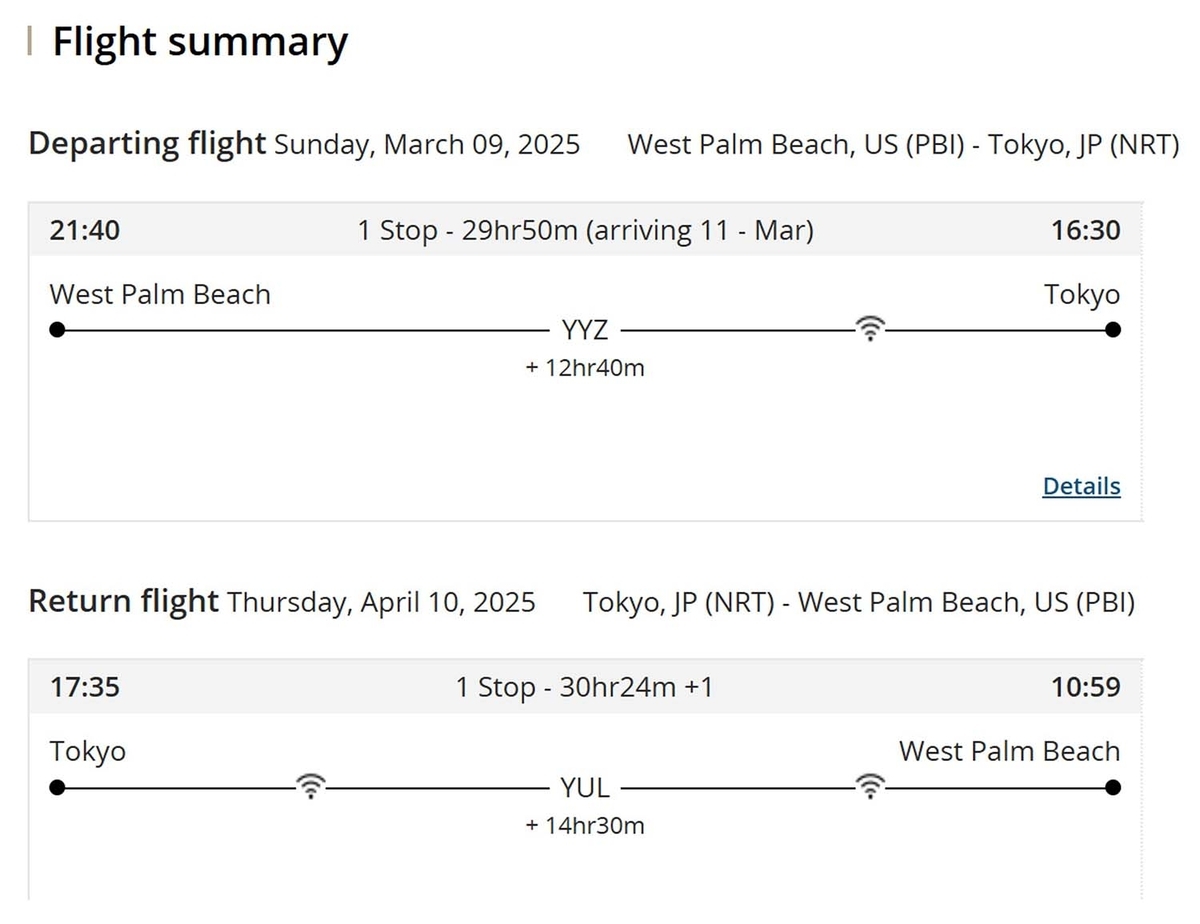Click the 1 Stop - 30hr24m +1 duration text
Viewport: 1200px width, 924px height.
[585, 688]
